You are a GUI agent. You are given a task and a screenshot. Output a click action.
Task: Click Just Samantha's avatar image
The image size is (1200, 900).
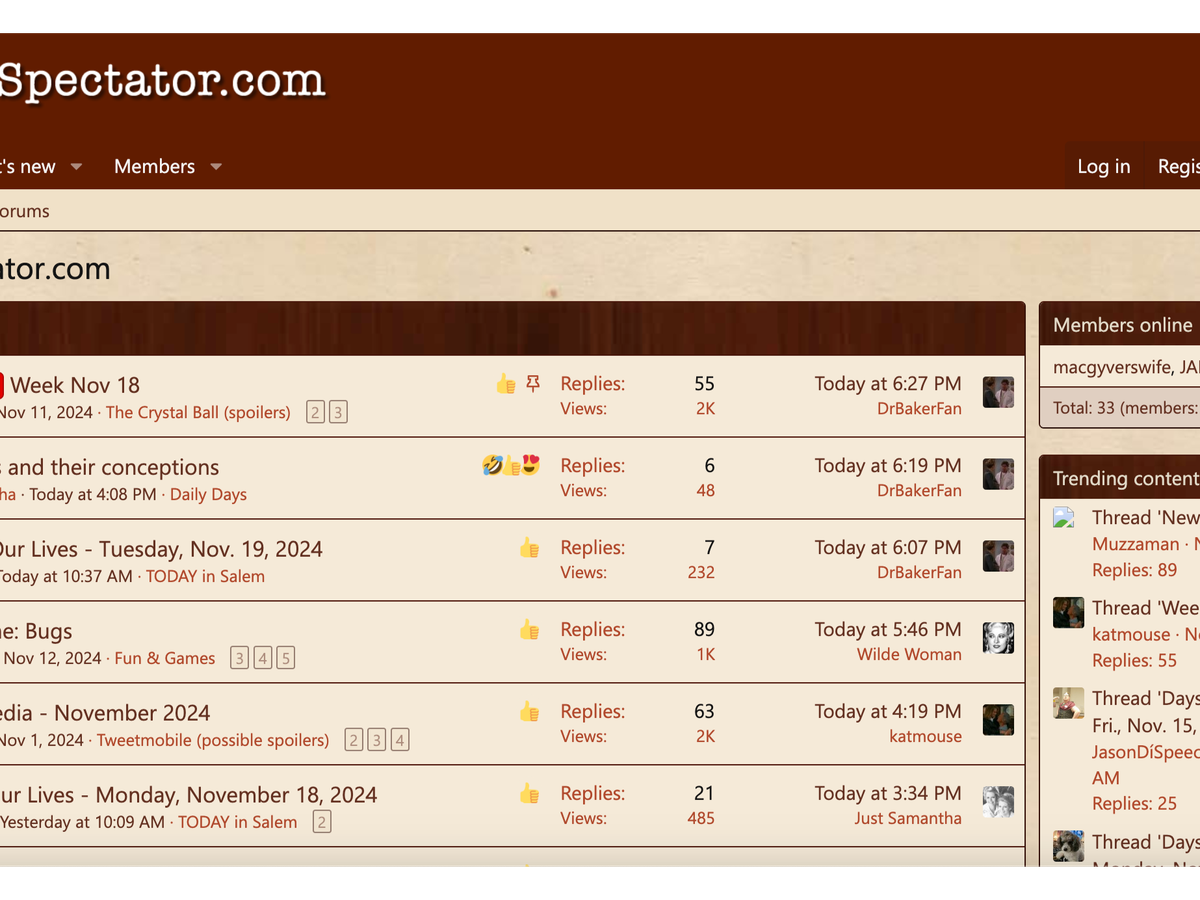point(998,803)
